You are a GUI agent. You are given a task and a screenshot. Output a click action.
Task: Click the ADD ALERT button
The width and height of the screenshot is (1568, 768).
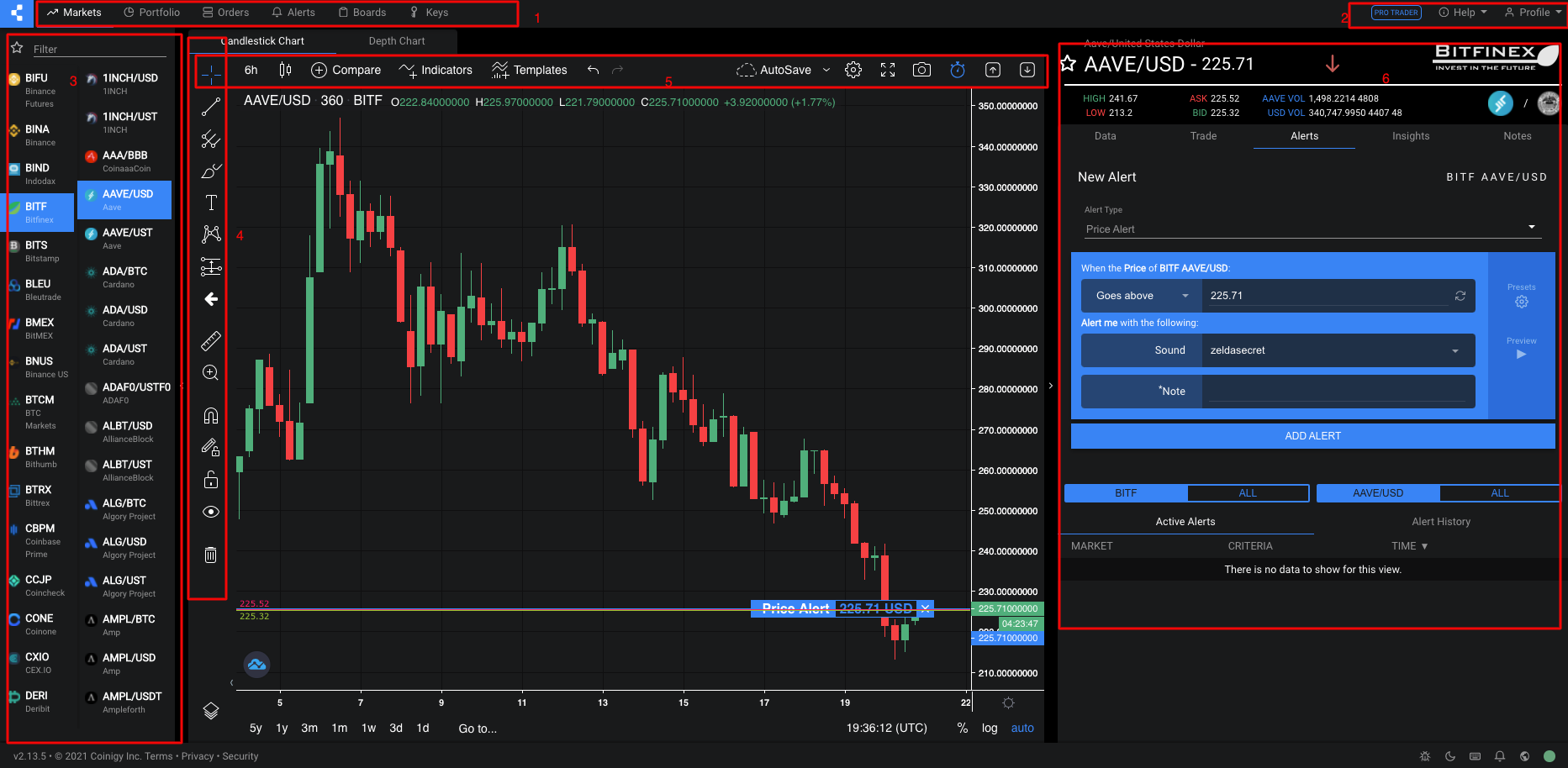coord(1312,436)
